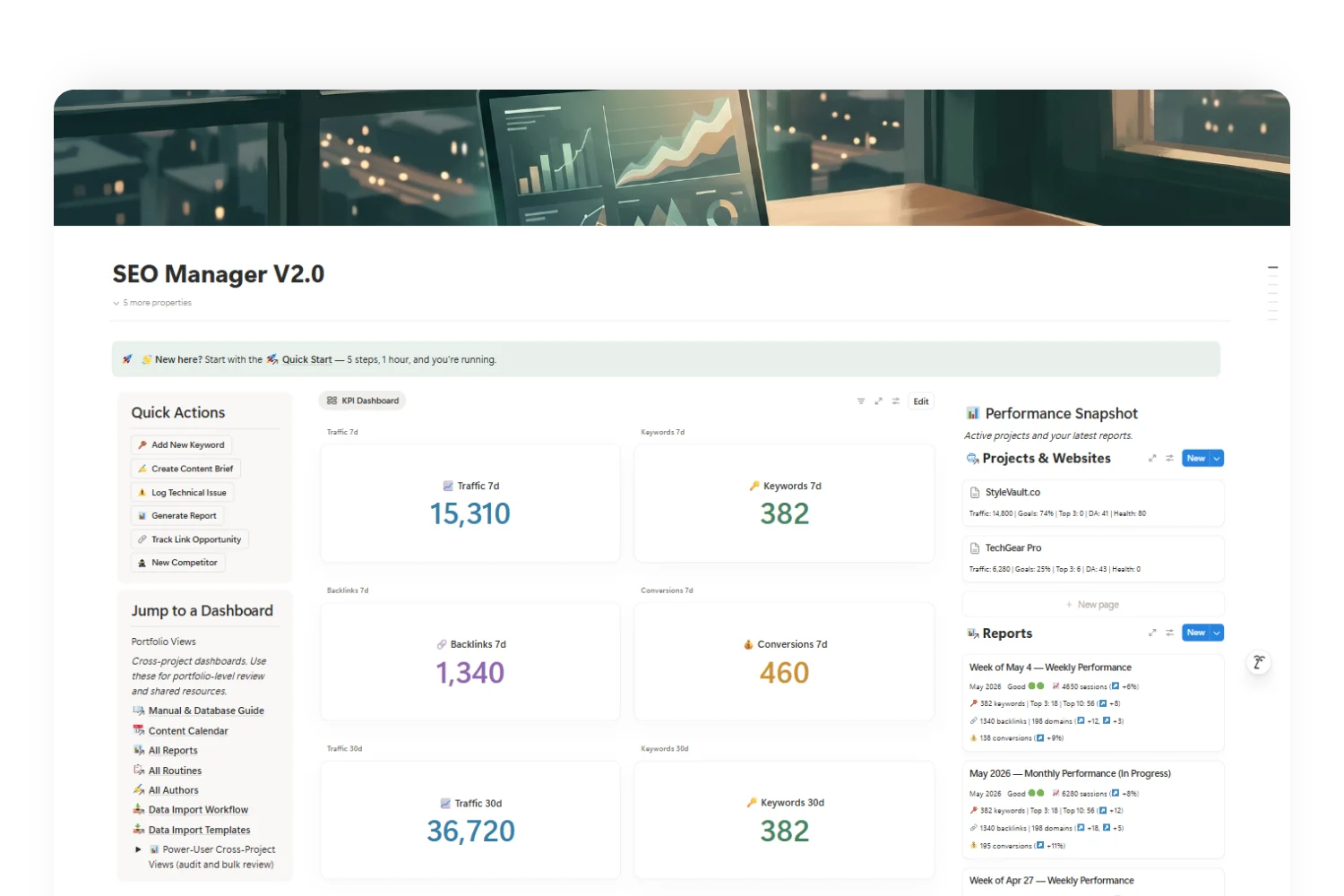Click the Generate Report button
This screenshot has width=1344, height=896.
pos(177,515)
